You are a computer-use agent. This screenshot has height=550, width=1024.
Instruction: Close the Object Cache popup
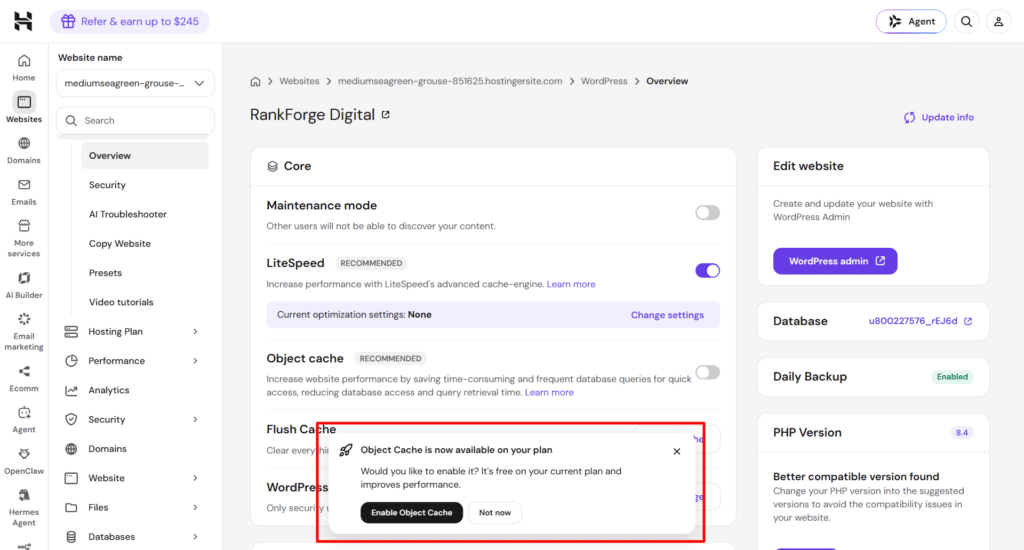[x=677, y=451]
